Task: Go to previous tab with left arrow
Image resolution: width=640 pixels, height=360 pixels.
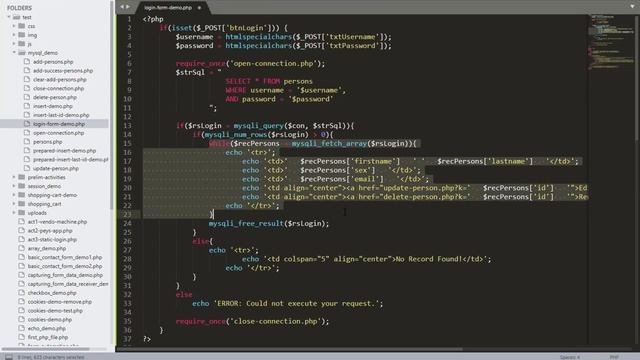Action: [122, 7]
